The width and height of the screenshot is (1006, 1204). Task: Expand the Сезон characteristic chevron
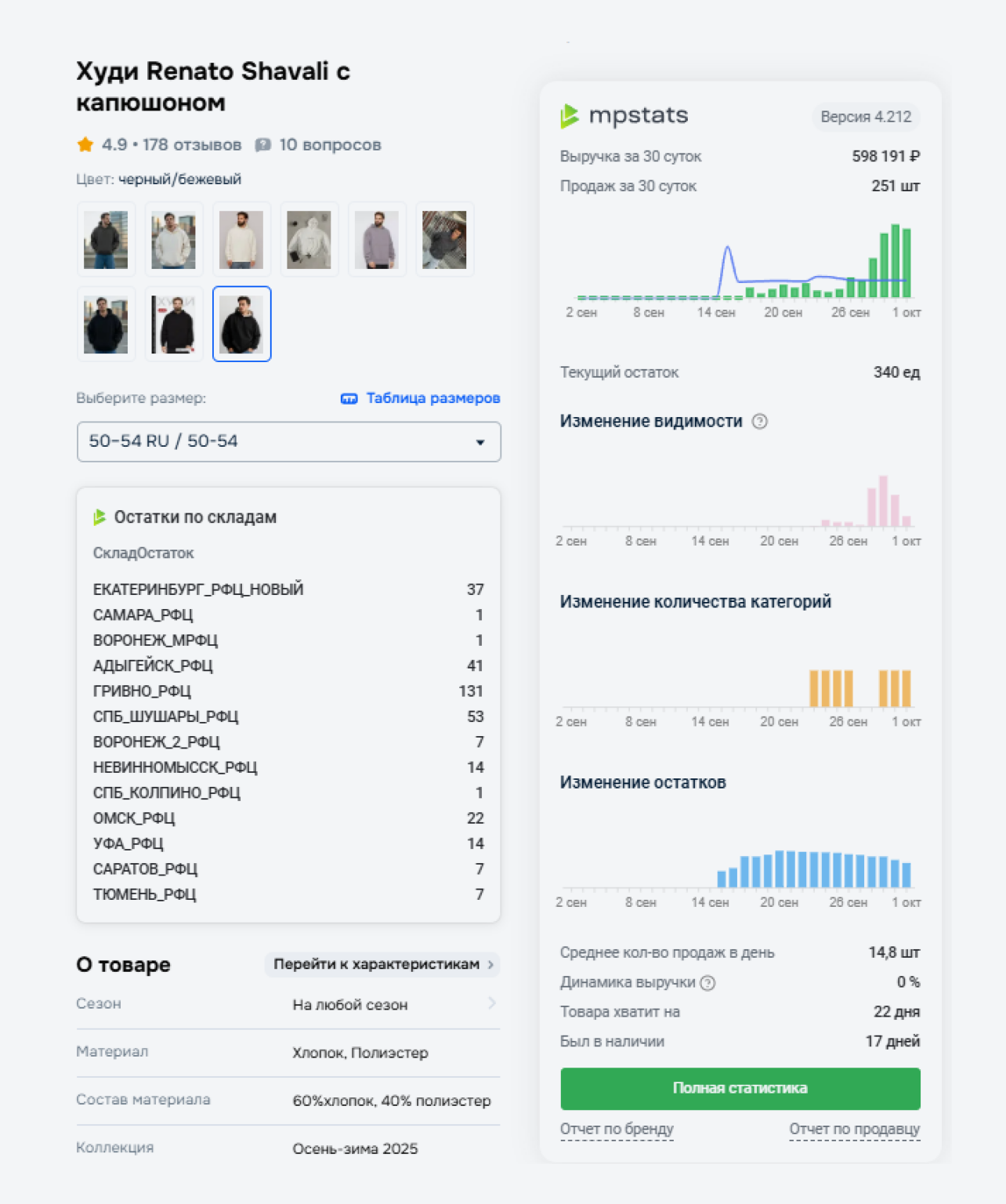point(491,1003)
